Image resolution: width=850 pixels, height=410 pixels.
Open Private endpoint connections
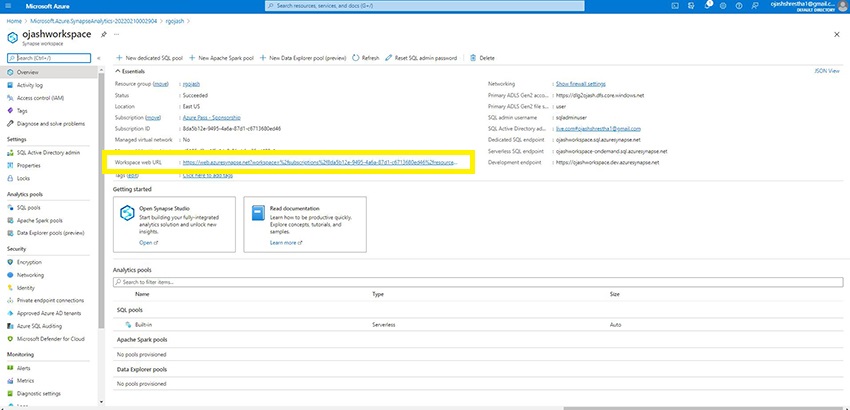(49, 300)
